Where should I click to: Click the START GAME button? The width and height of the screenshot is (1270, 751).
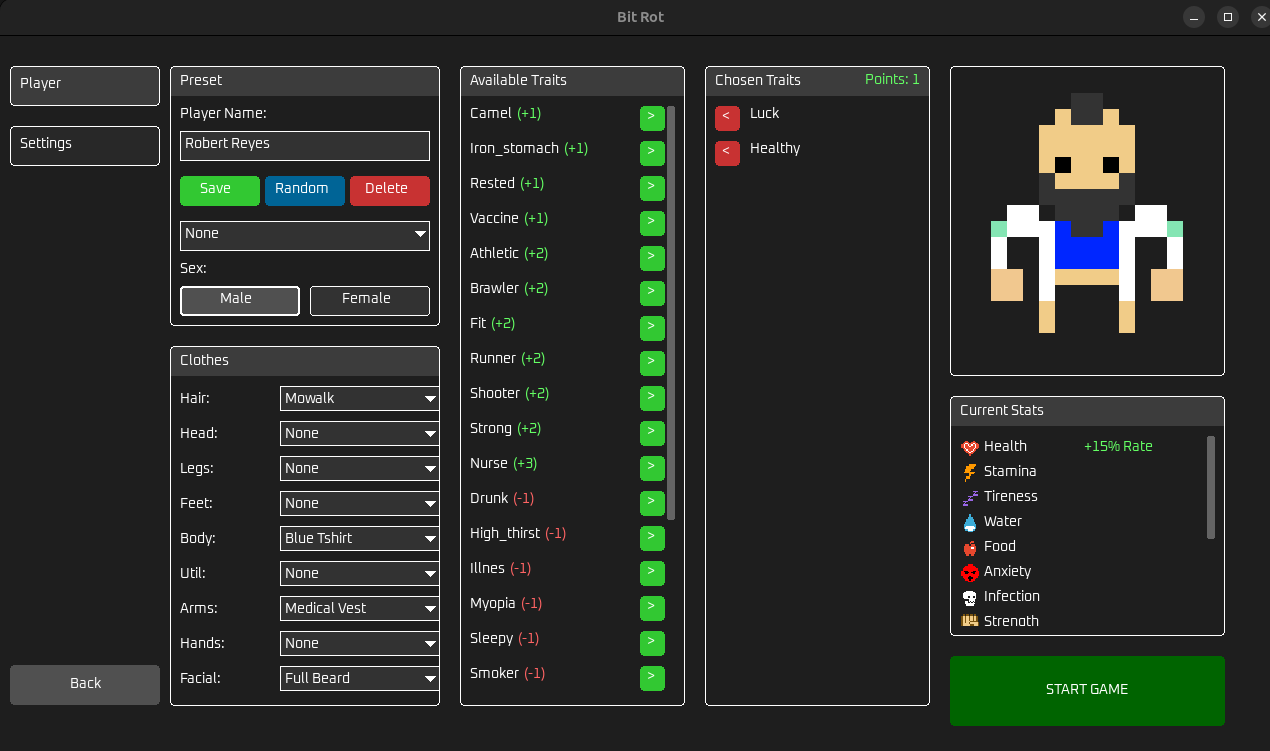(1087, 691)
